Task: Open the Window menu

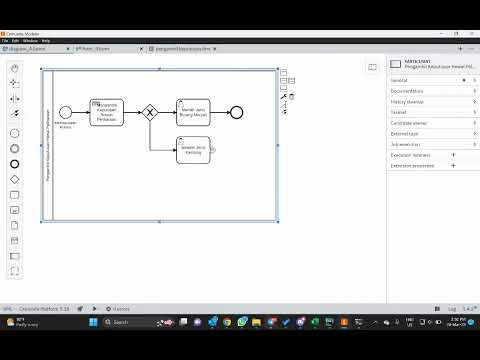Action: coord(30,41)
